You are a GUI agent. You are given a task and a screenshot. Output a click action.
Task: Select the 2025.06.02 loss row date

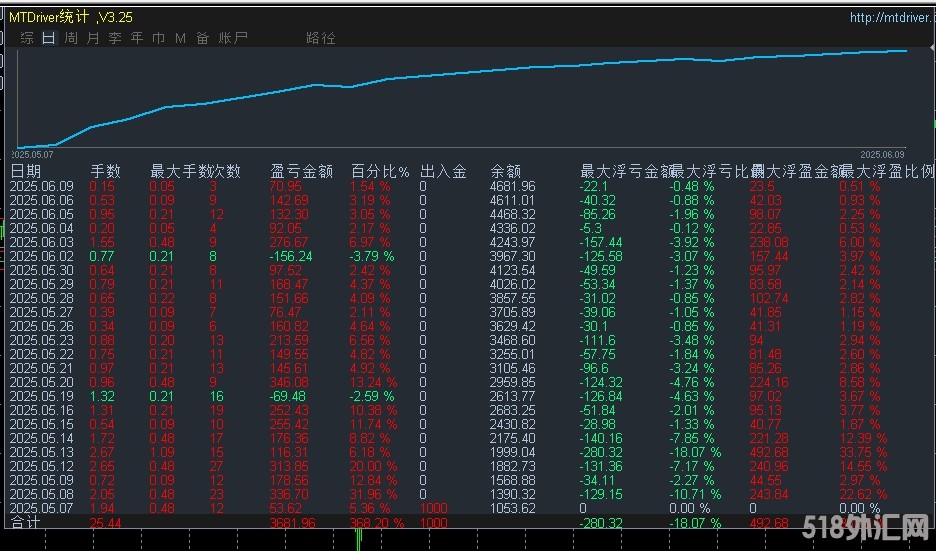[42, 256]
